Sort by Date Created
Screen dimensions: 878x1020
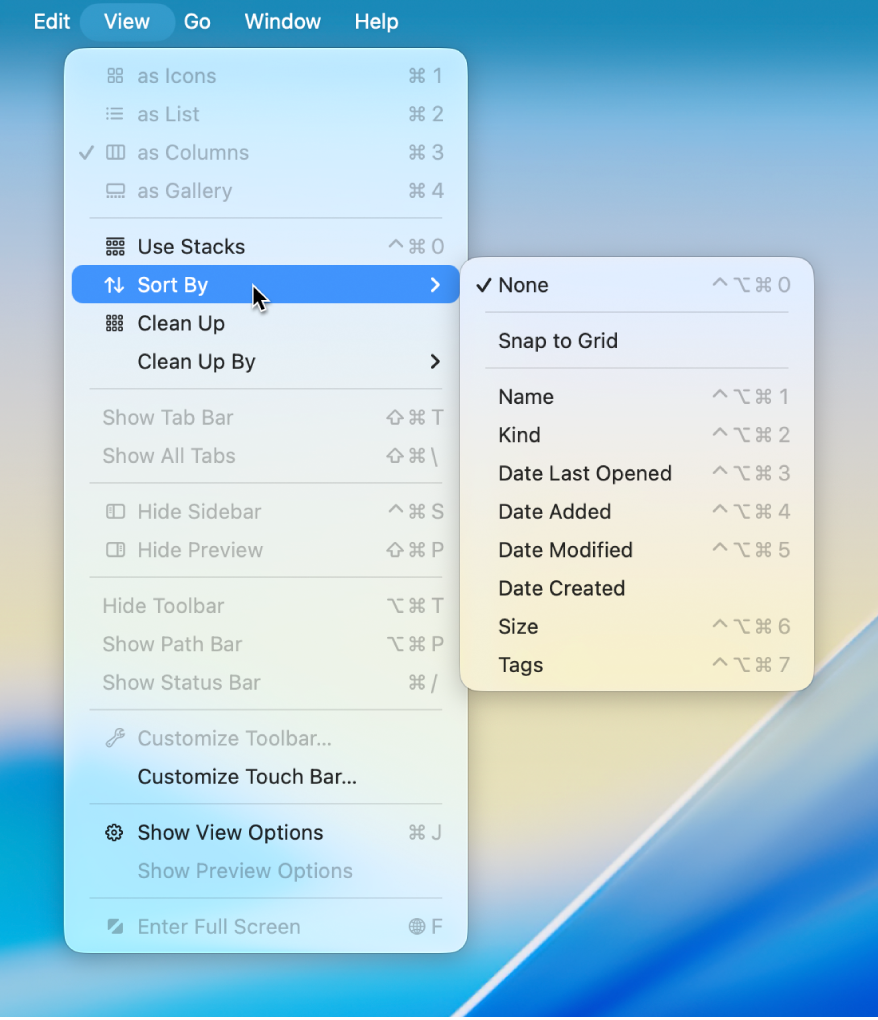637,589
